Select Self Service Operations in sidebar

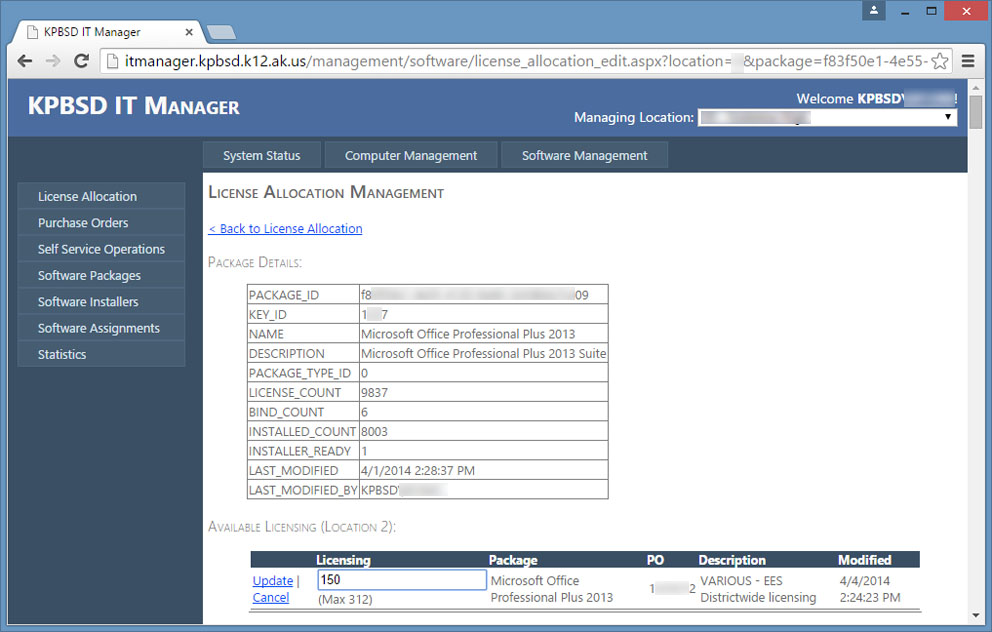(x=101, y=249)
